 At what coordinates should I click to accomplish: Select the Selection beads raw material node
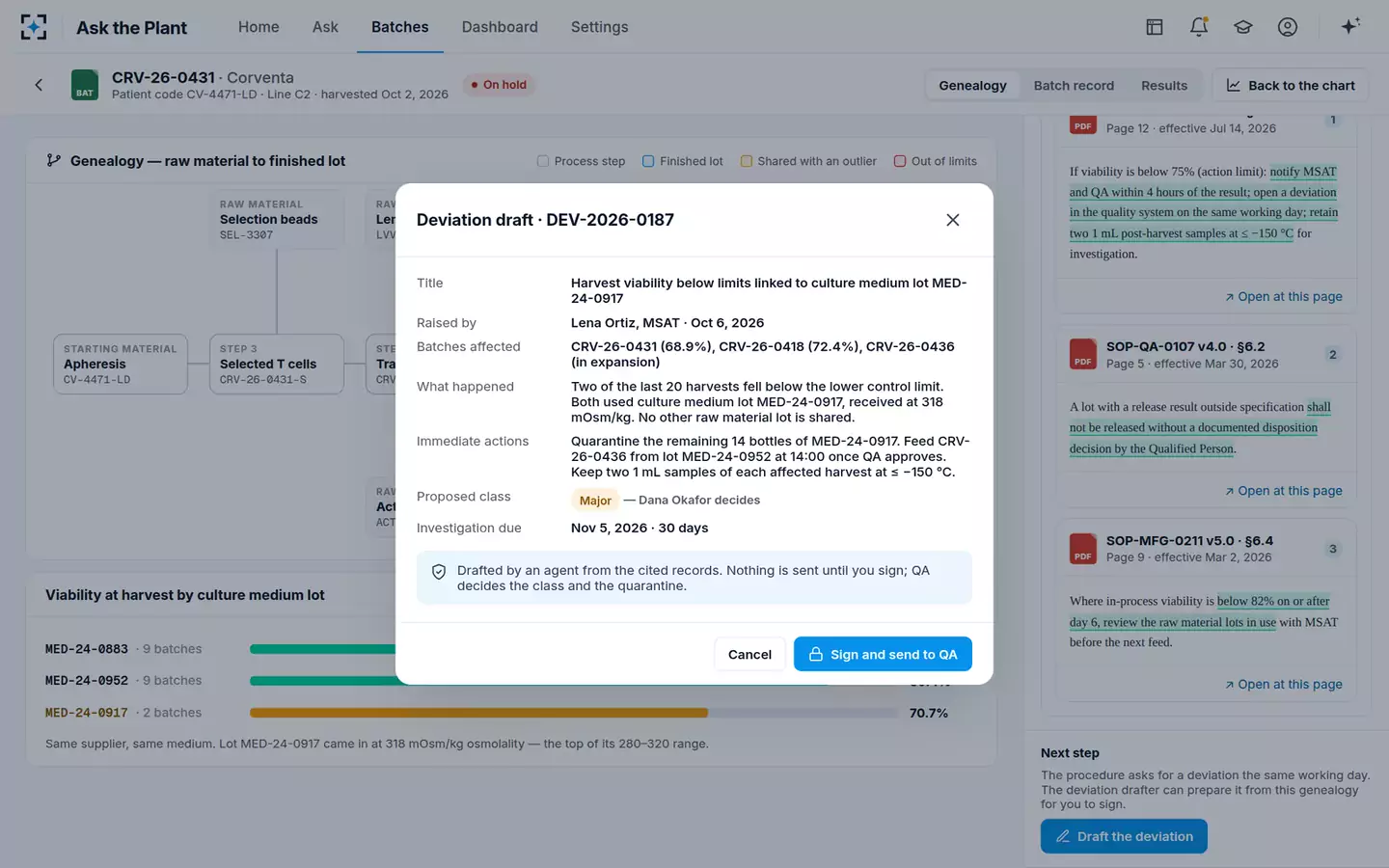tap(277, 220)
